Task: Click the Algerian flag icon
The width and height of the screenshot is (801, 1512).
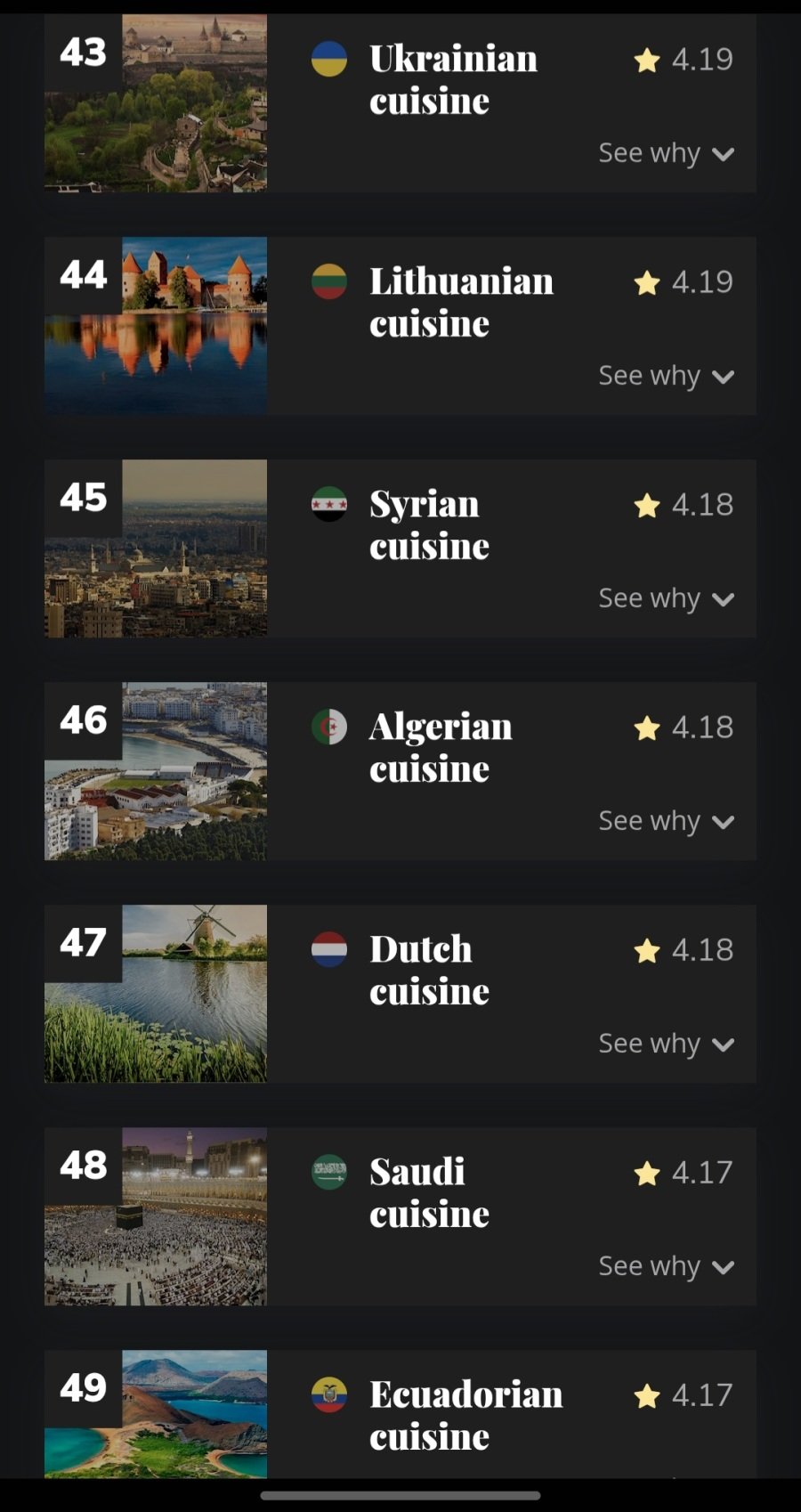Action: click(328, 727)
